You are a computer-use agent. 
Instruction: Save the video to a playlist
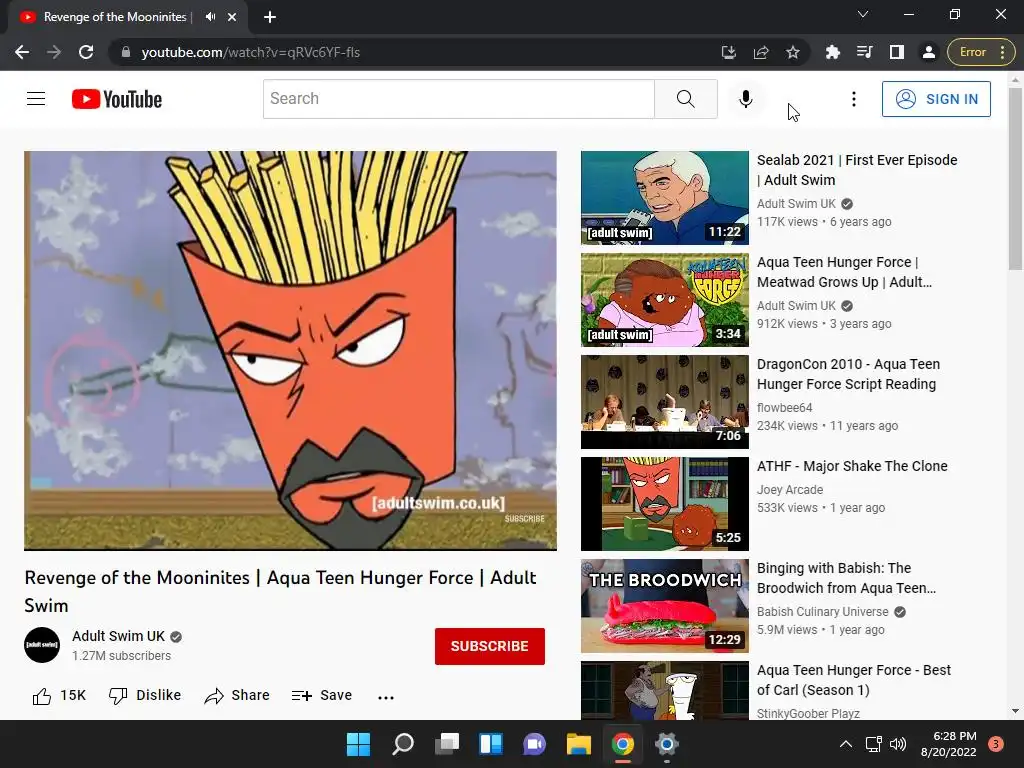click(x=322, y=696)
